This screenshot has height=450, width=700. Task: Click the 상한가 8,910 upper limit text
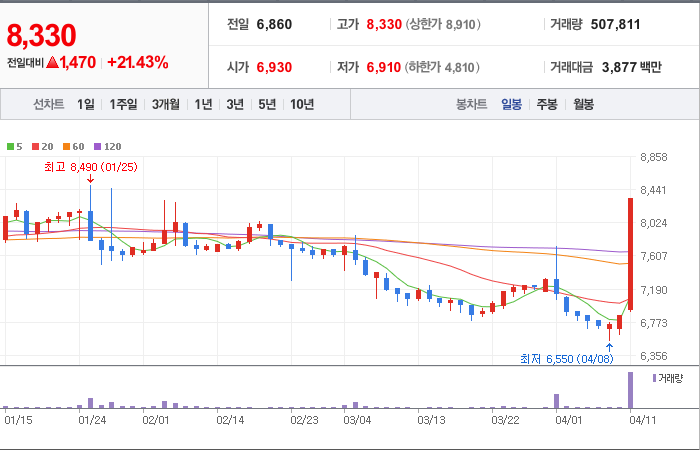pos(443,24)
